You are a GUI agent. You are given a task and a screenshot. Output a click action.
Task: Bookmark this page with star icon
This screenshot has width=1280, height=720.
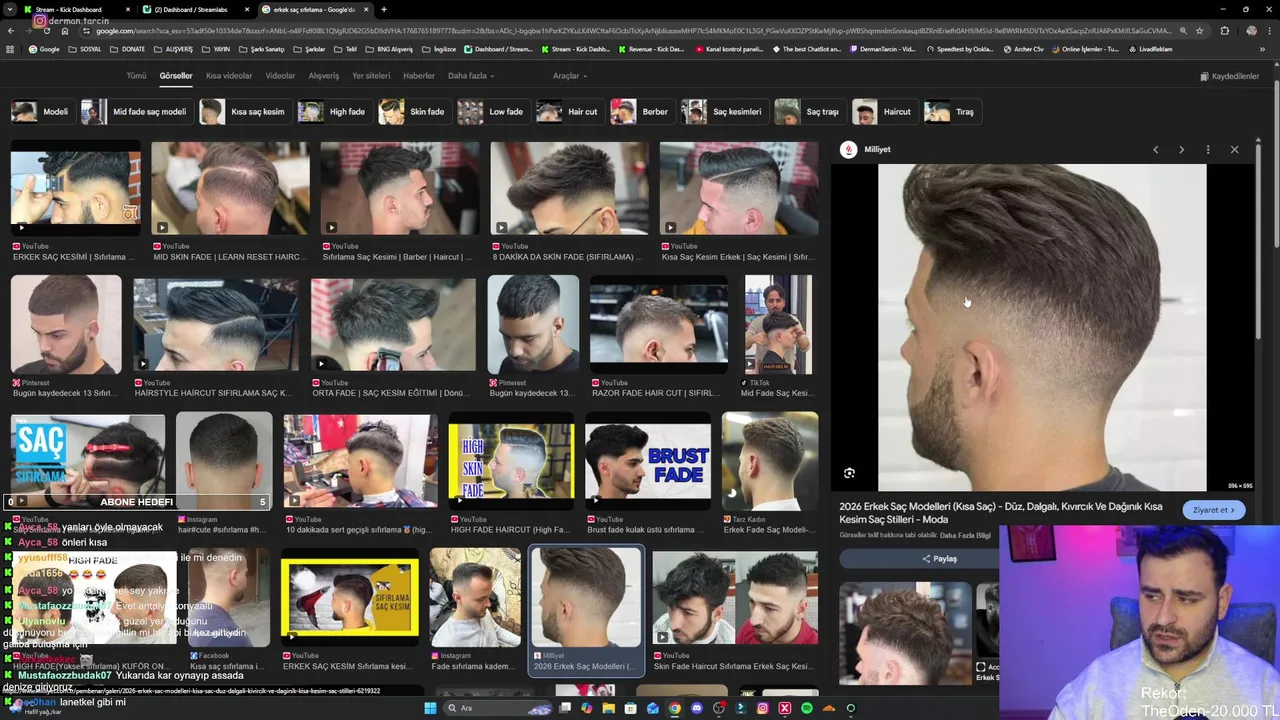[1199, 31]
